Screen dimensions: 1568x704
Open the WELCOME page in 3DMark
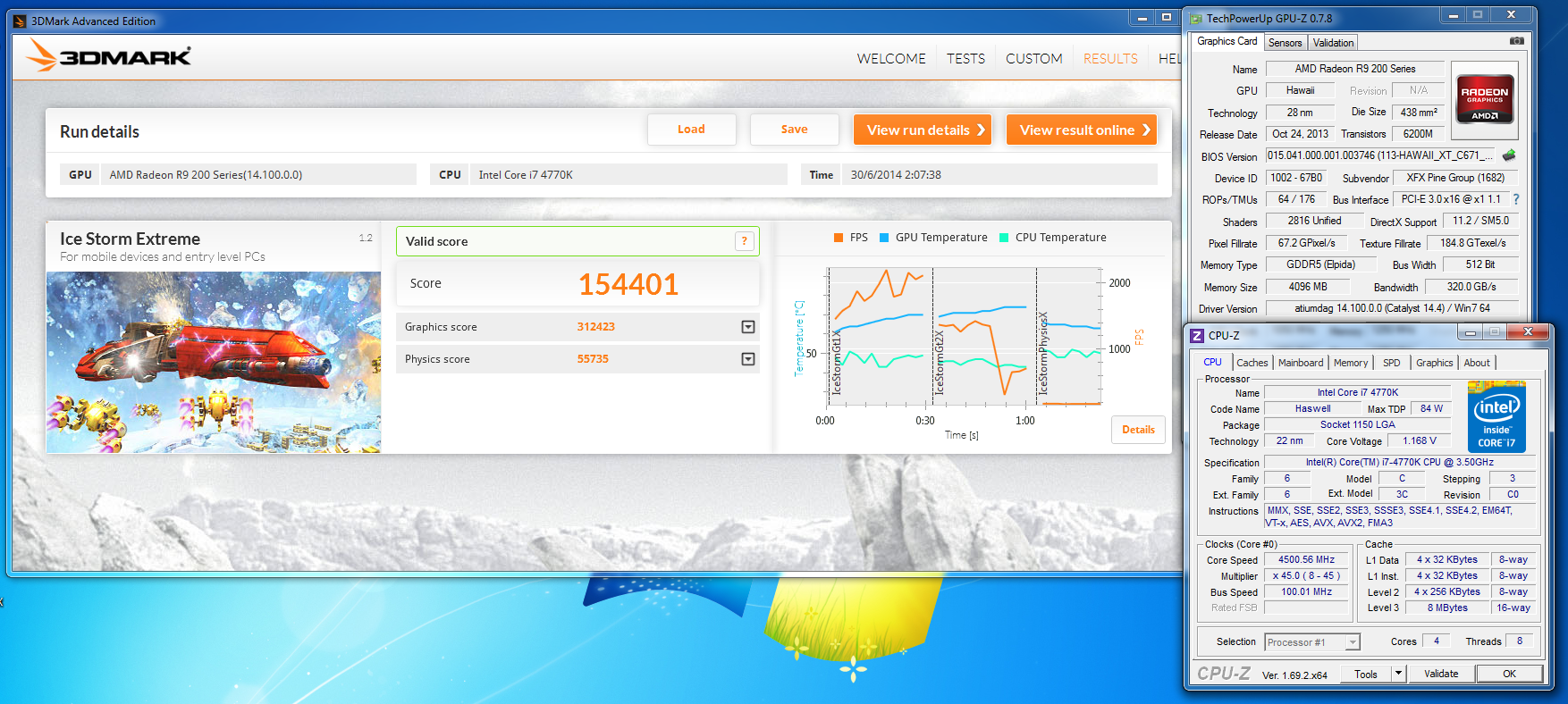[x=891, y=58]
